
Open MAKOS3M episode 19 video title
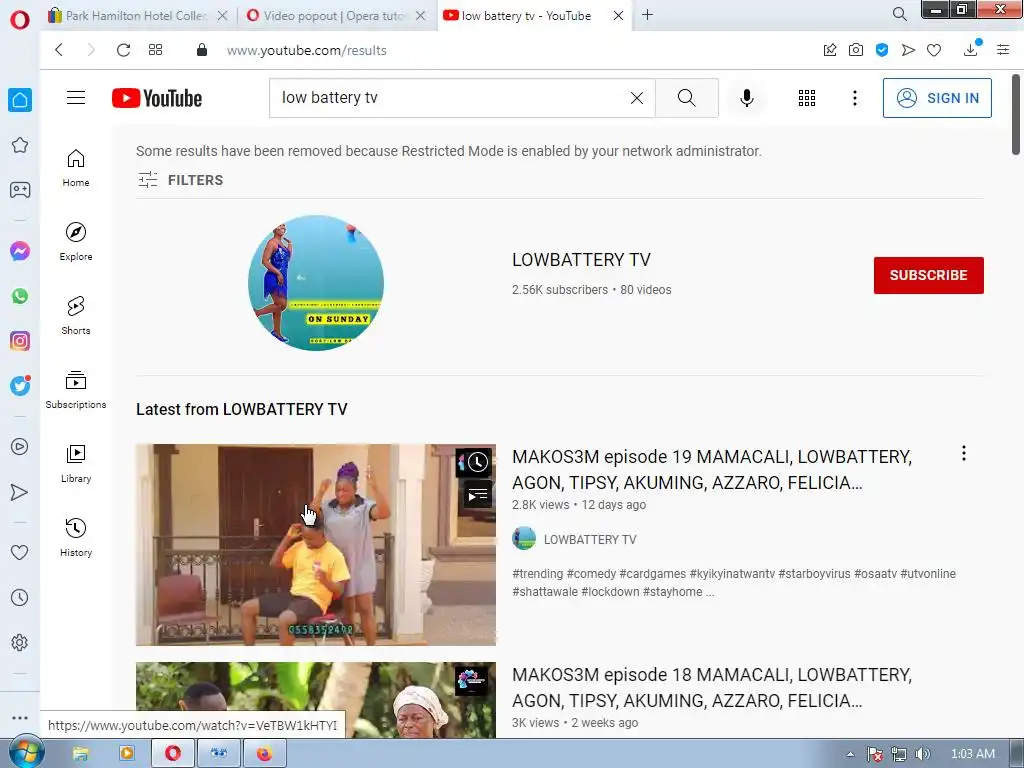tap(711, 470)
